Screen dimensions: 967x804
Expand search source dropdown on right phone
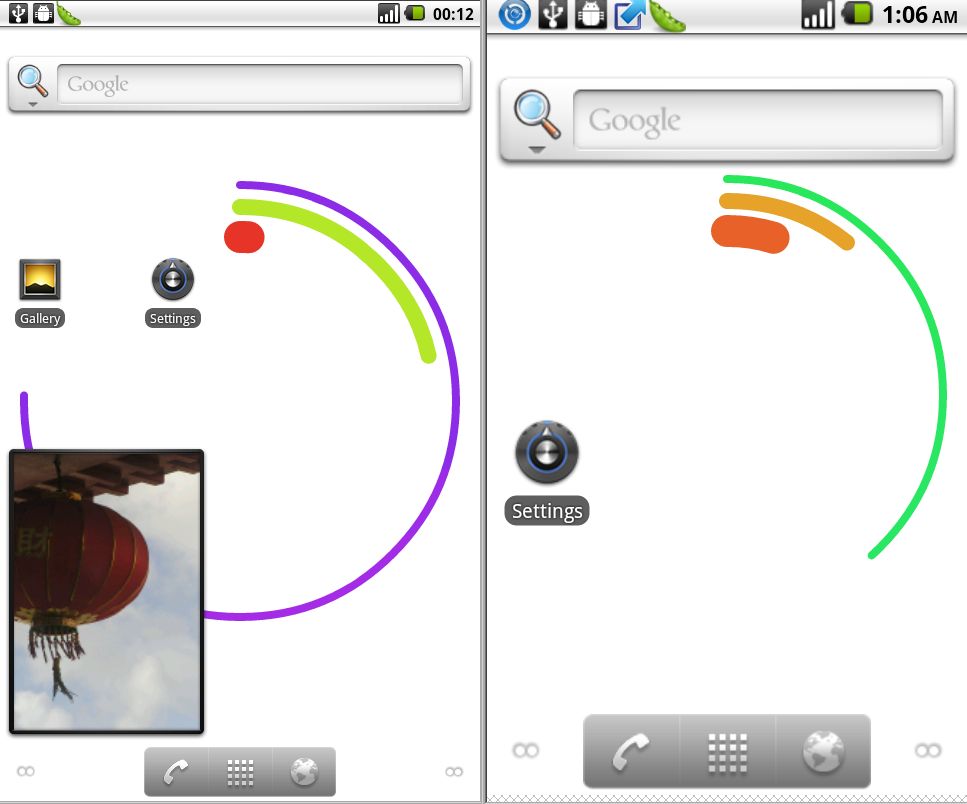click(x=537, y=149)
